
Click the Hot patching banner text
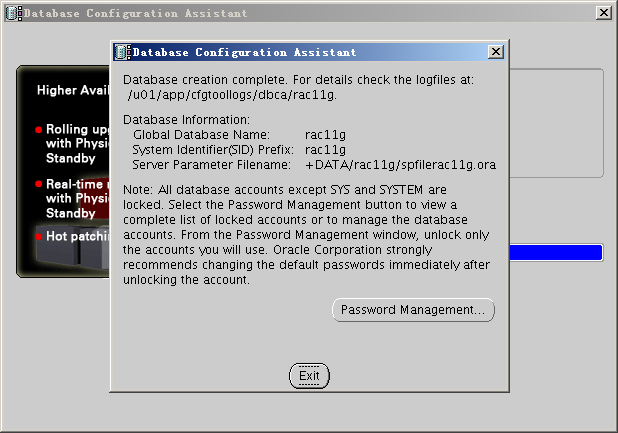[x=76, y=237]
